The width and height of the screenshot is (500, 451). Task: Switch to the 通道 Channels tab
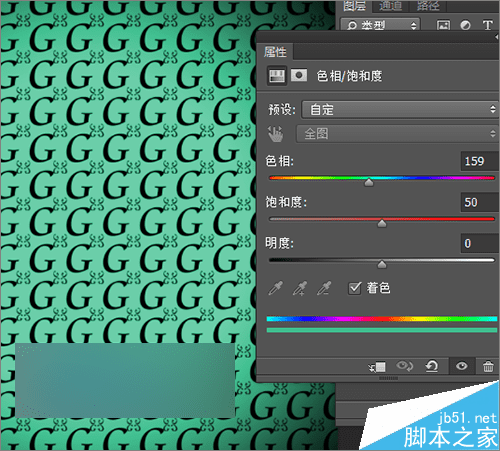[x=391, y=6]
